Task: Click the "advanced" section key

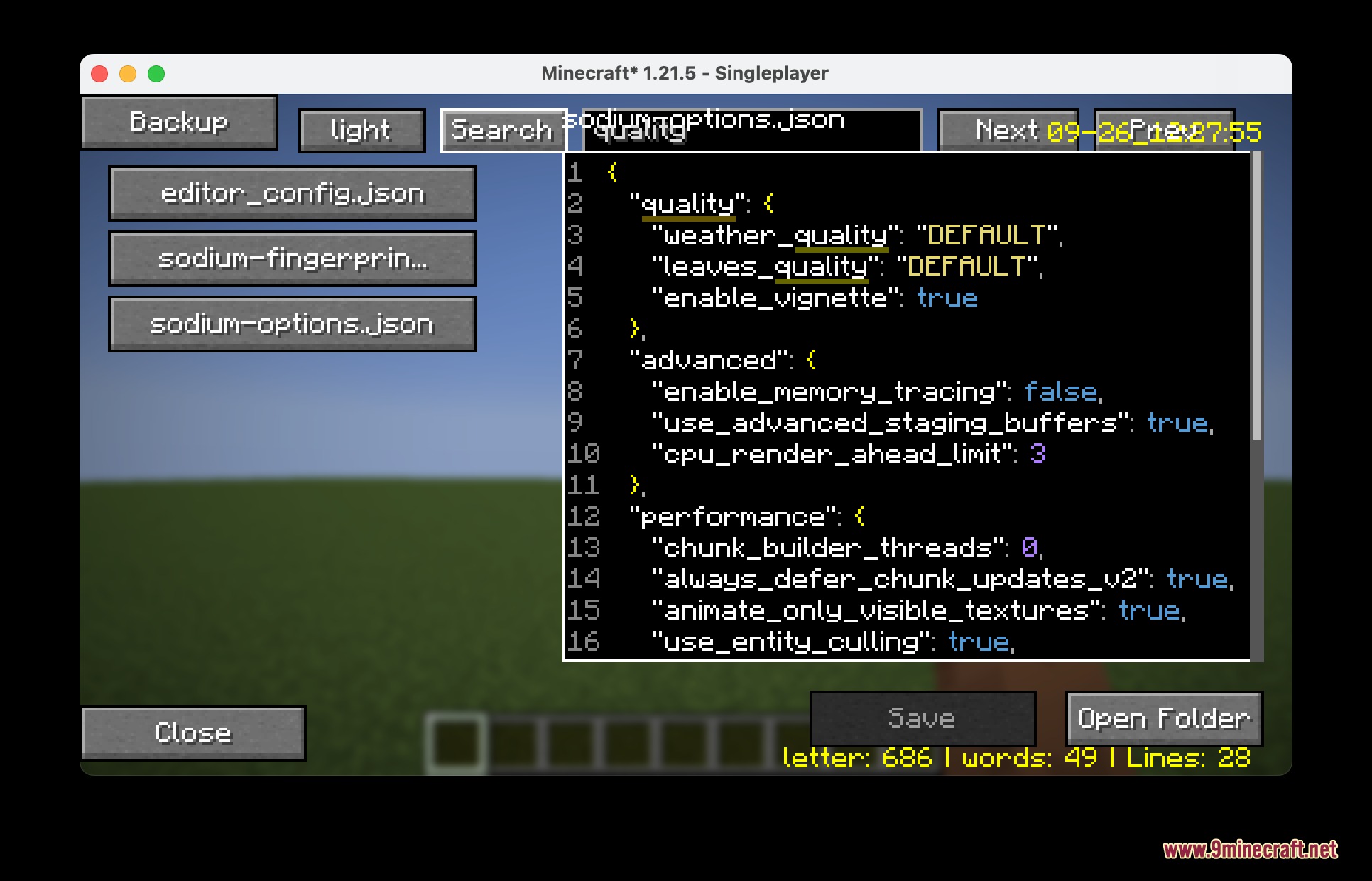Action: (711, 360)
